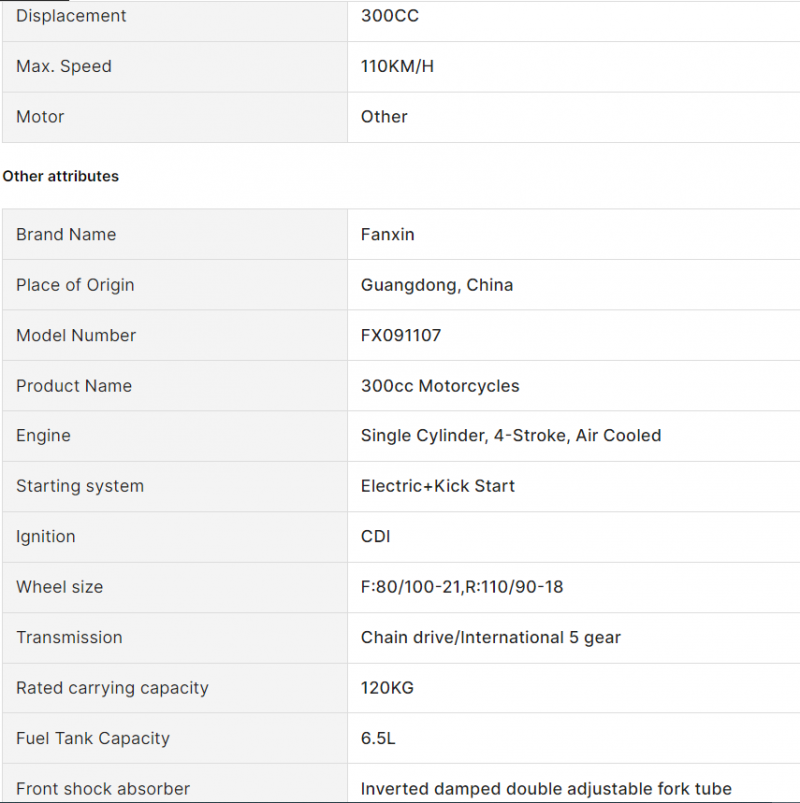Screen dimensions: 800x803
Task: Click the F:80/100-21,R:110/90-18 wheel size
Action: click(x=462, y=587)
